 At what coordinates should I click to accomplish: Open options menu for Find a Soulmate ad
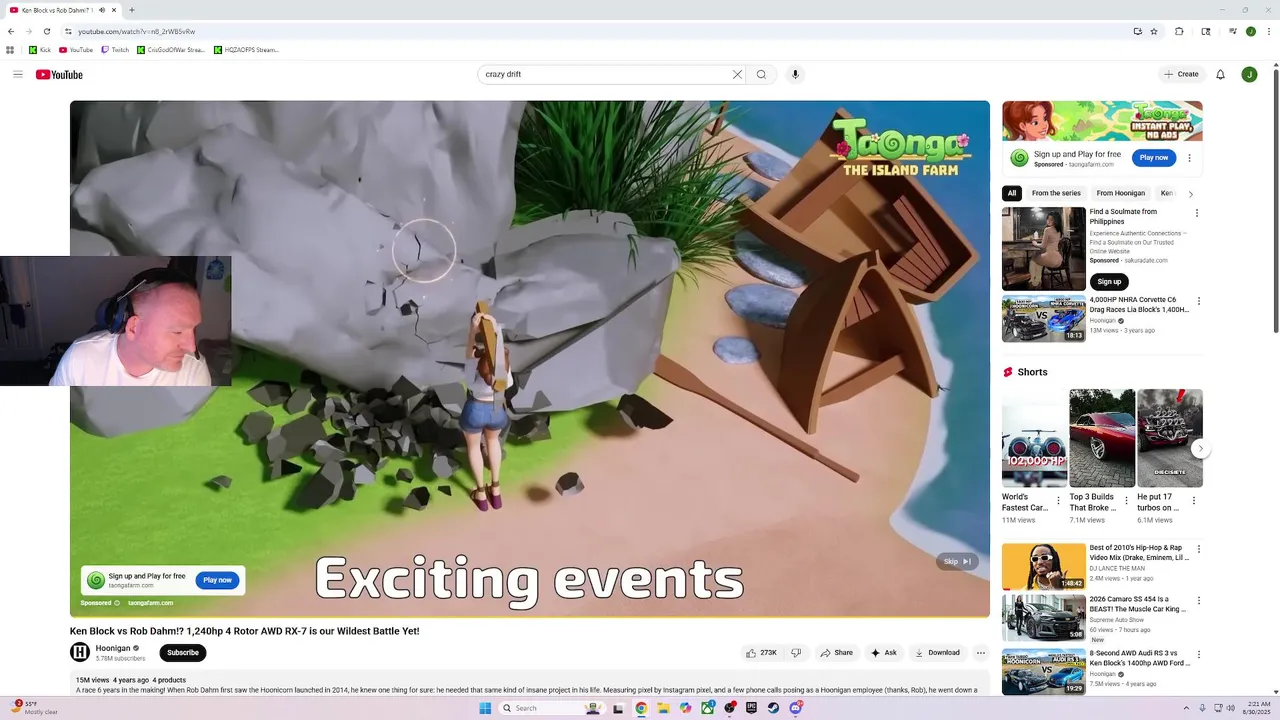tap(1197, 213)
